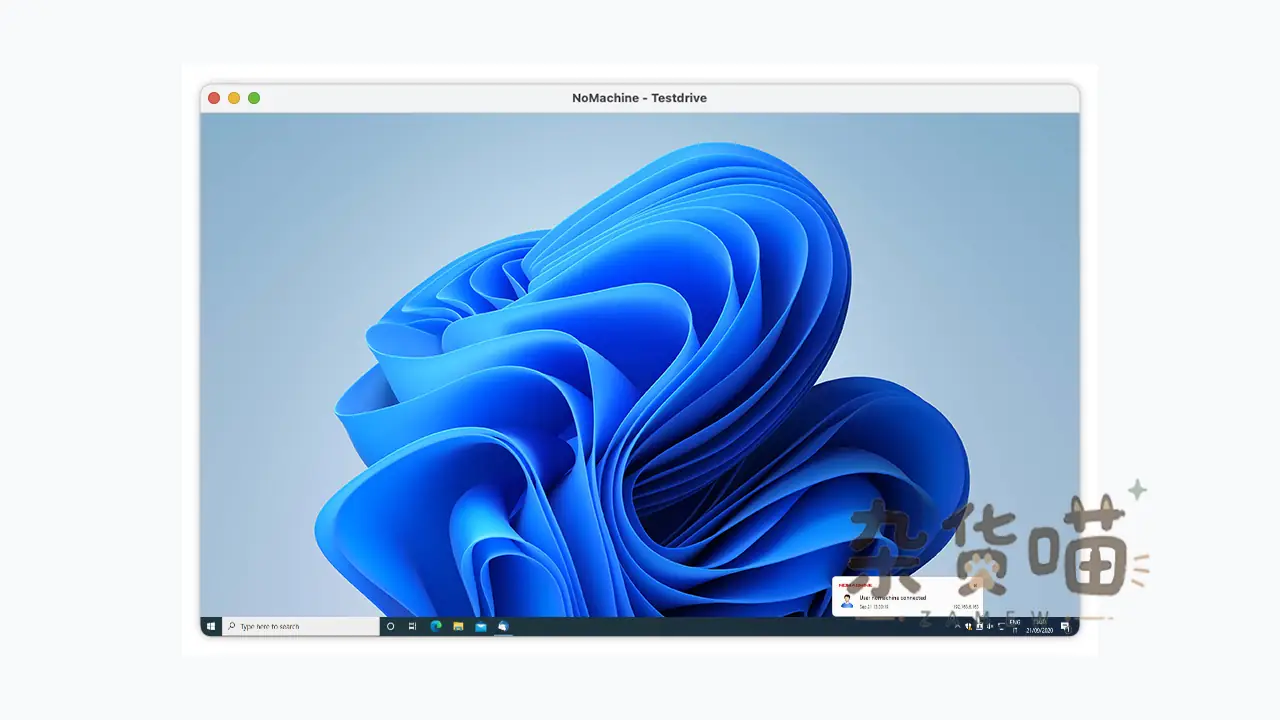1280x720 pixels.
Task: Close the NoMachine - Testdrive window
Action: 214,98
